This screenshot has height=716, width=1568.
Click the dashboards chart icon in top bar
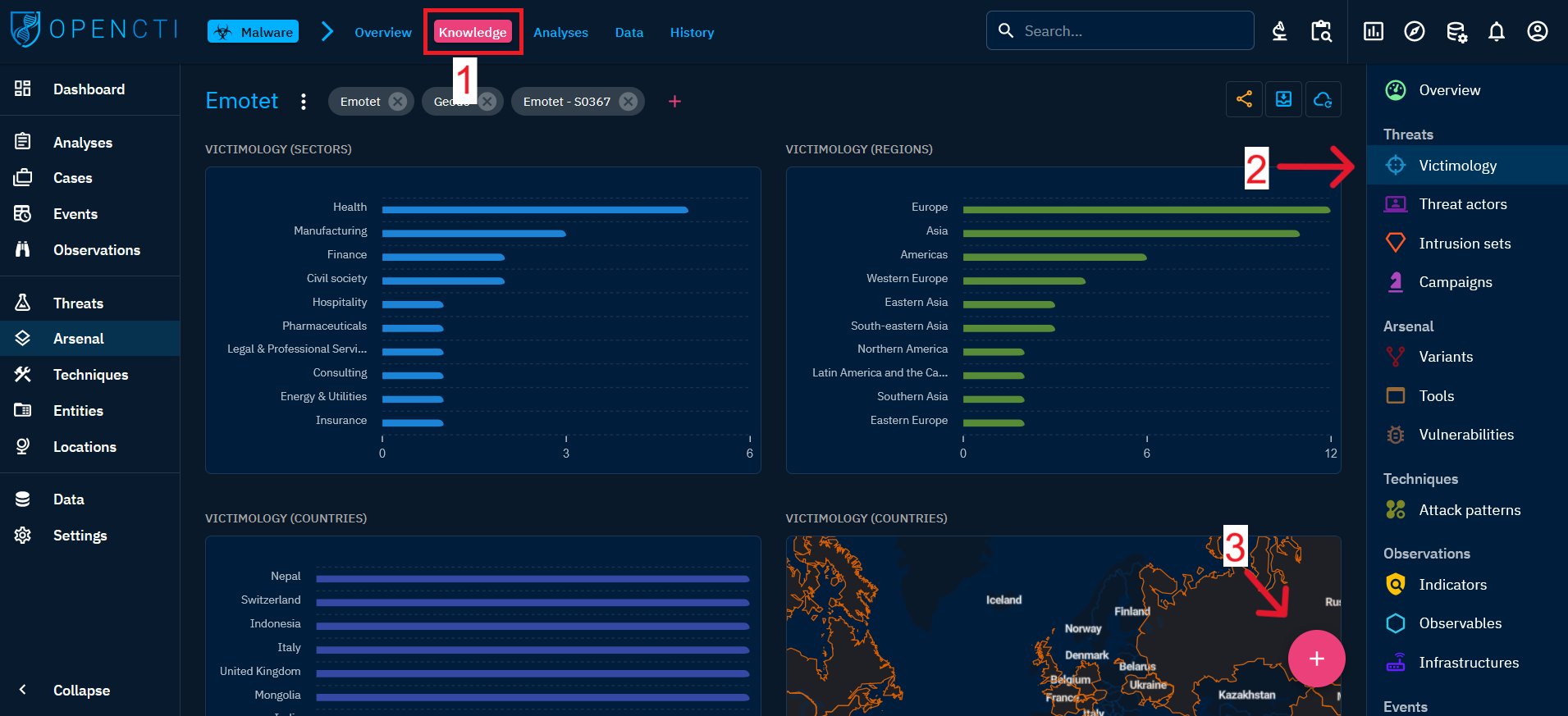[x=1373, y=32]
